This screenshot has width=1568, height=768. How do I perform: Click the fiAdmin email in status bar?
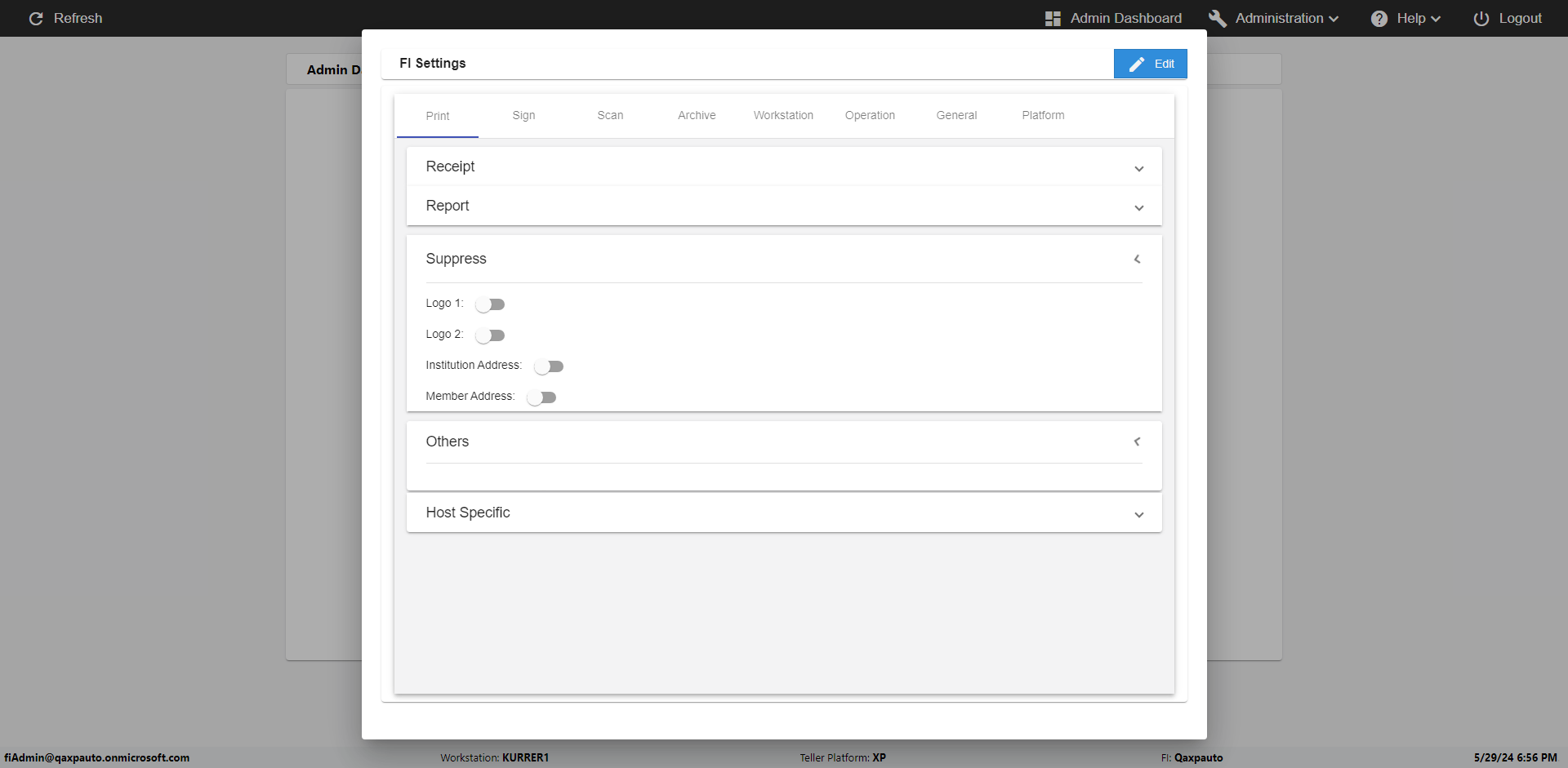tap(96, 757)
